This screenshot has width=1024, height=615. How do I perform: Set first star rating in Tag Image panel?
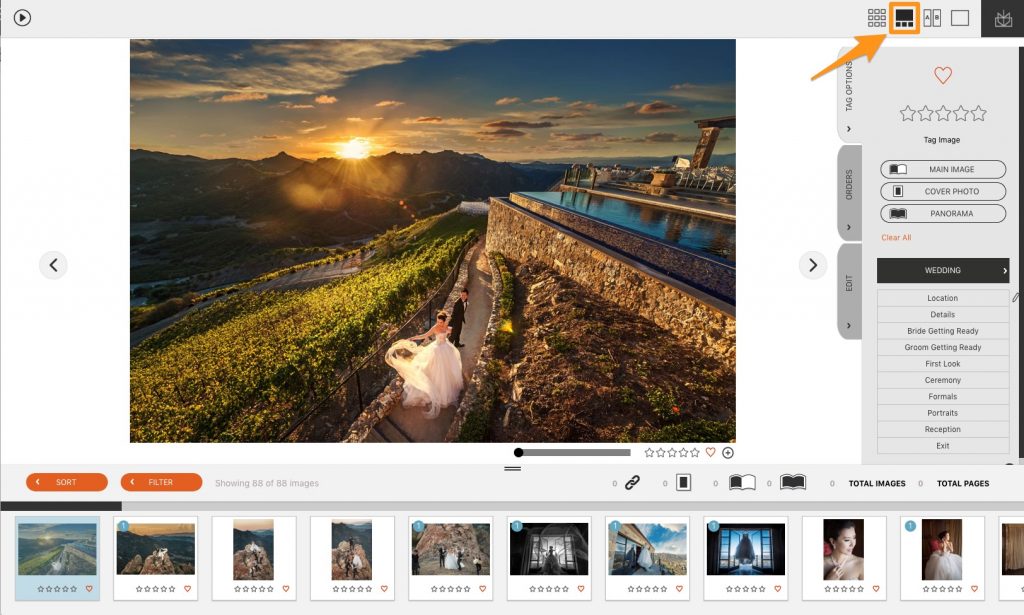[x=907, y=114]
